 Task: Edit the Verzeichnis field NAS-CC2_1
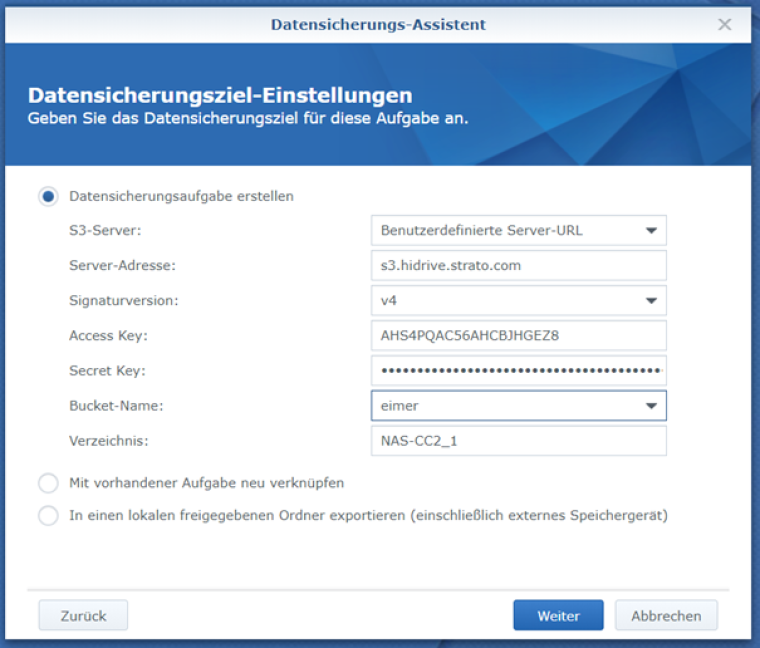[519, 441]
